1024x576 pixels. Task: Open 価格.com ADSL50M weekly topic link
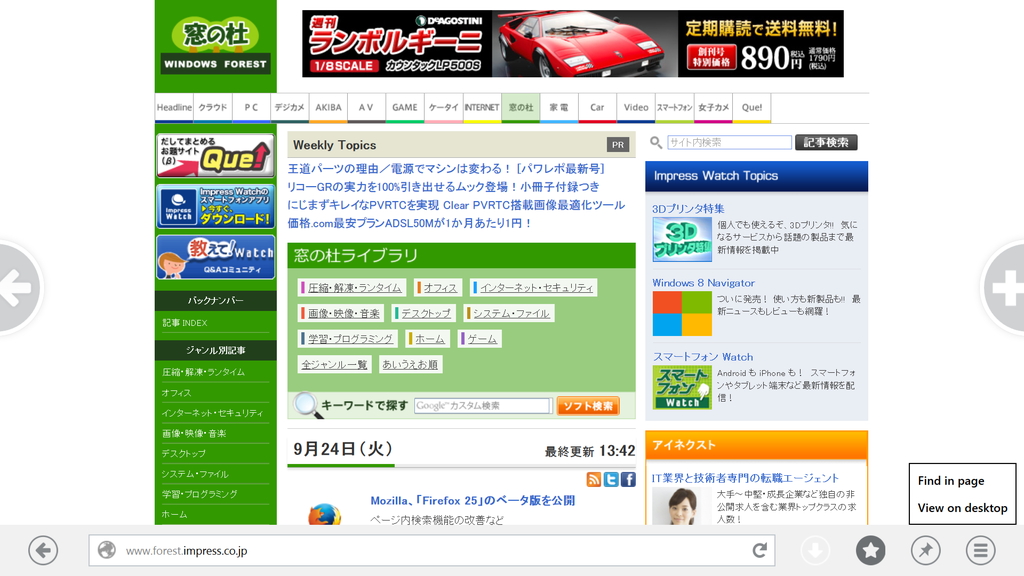(410, 223)
